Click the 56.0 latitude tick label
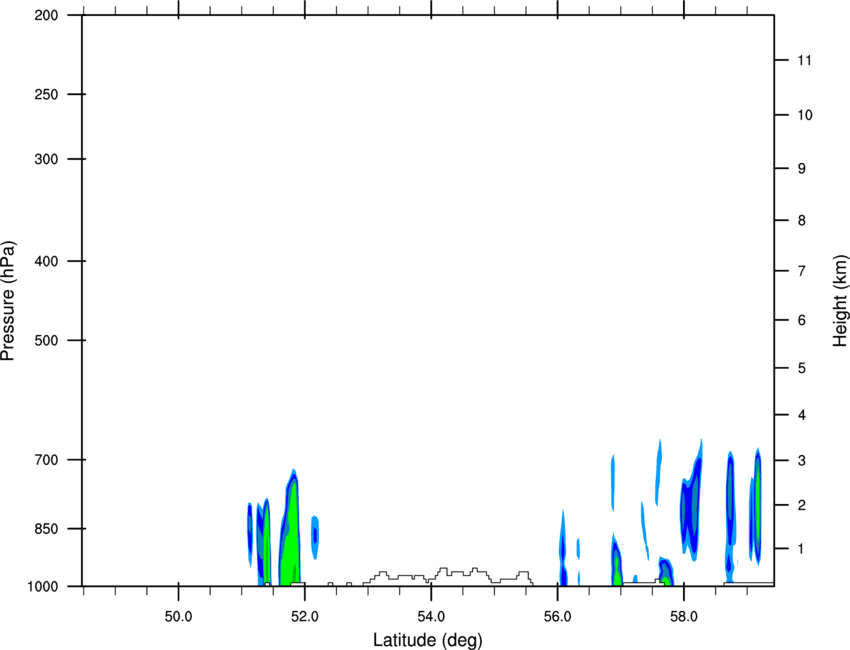This screenshot has width=850, height=650. (557, 617)
